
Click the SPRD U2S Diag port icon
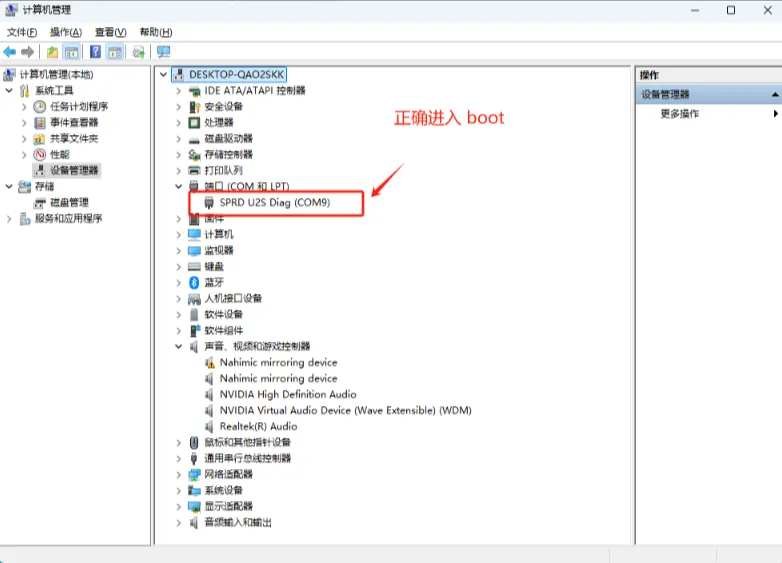pos(209,202)
